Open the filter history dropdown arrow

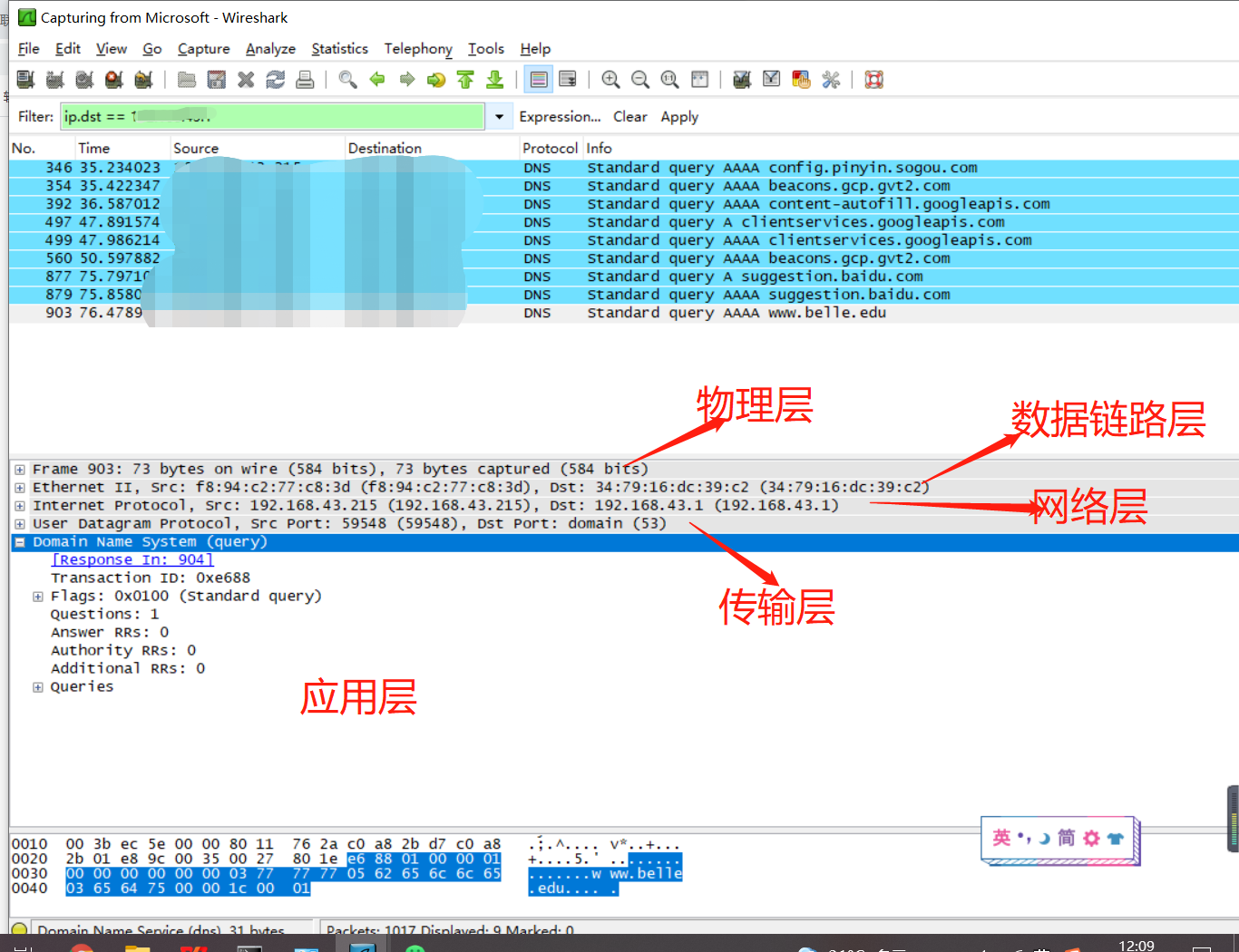[x=499, y=117]
